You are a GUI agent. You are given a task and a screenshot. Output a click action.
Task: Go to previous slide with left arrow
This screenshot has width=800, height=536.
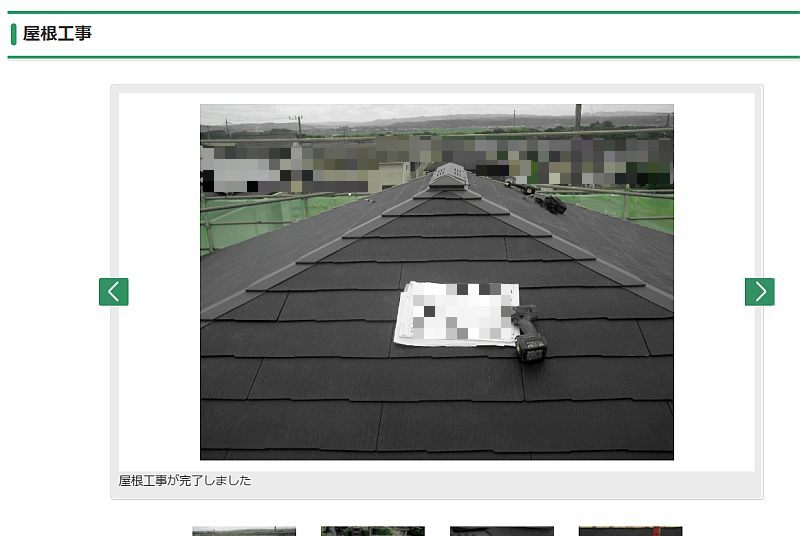[x=114, y=292]
